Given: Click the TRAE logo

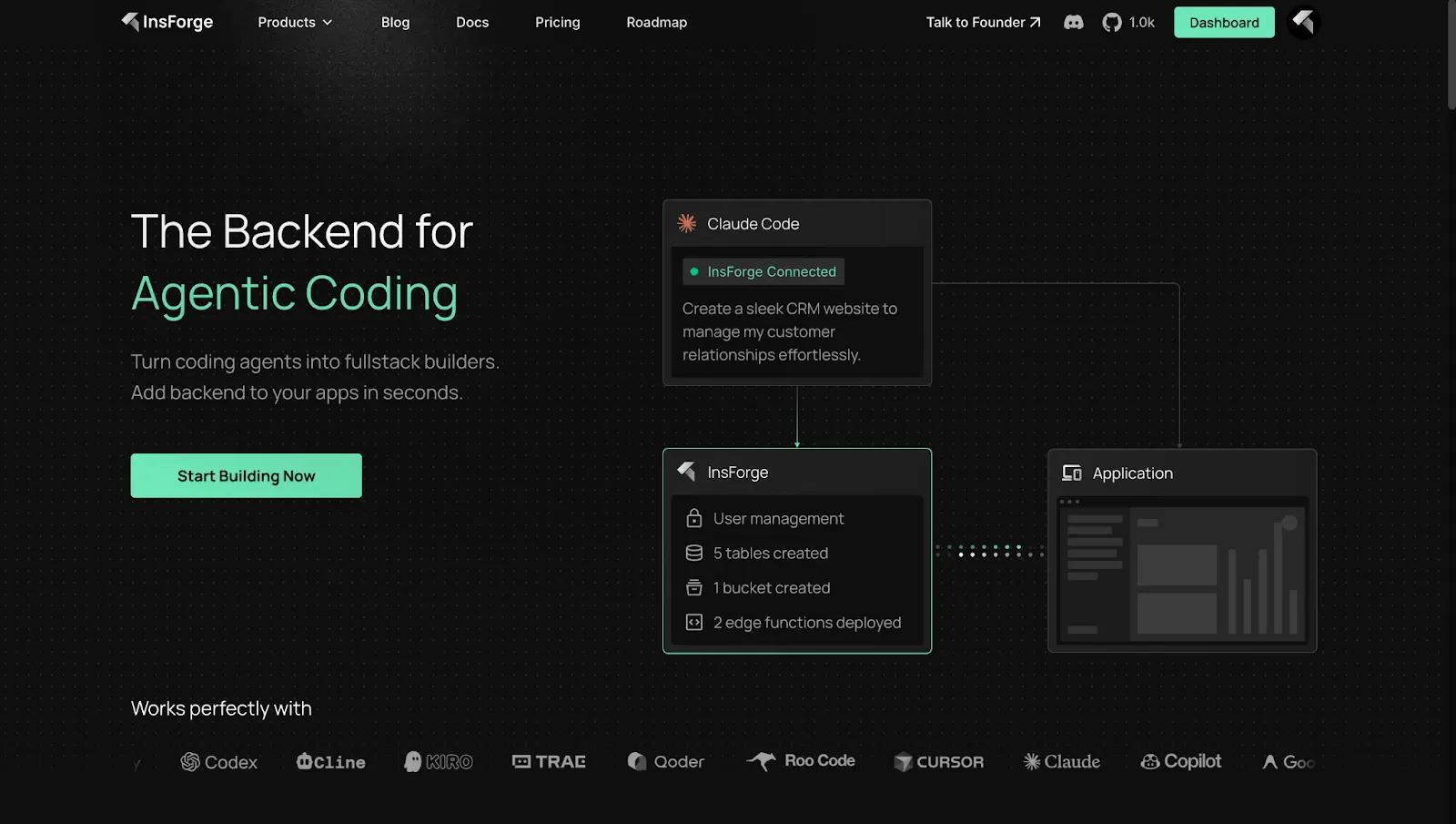Looking at the screenshot, I should tap(548, 761).
